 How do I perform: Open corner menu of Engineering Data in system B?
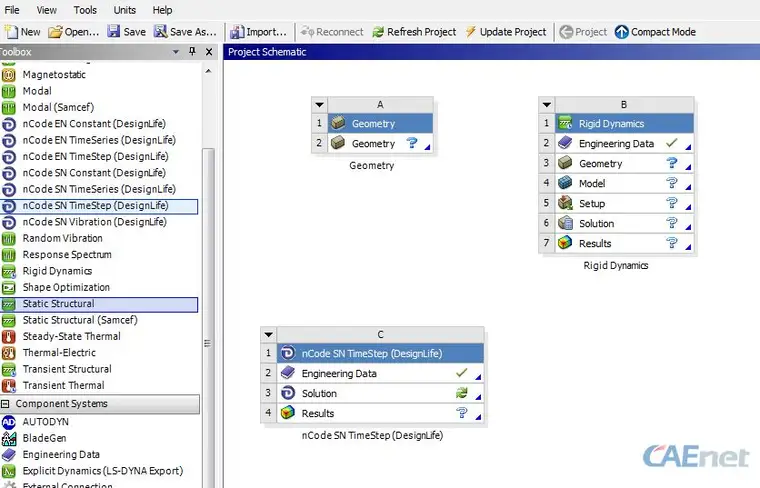[x=688, y=147]
